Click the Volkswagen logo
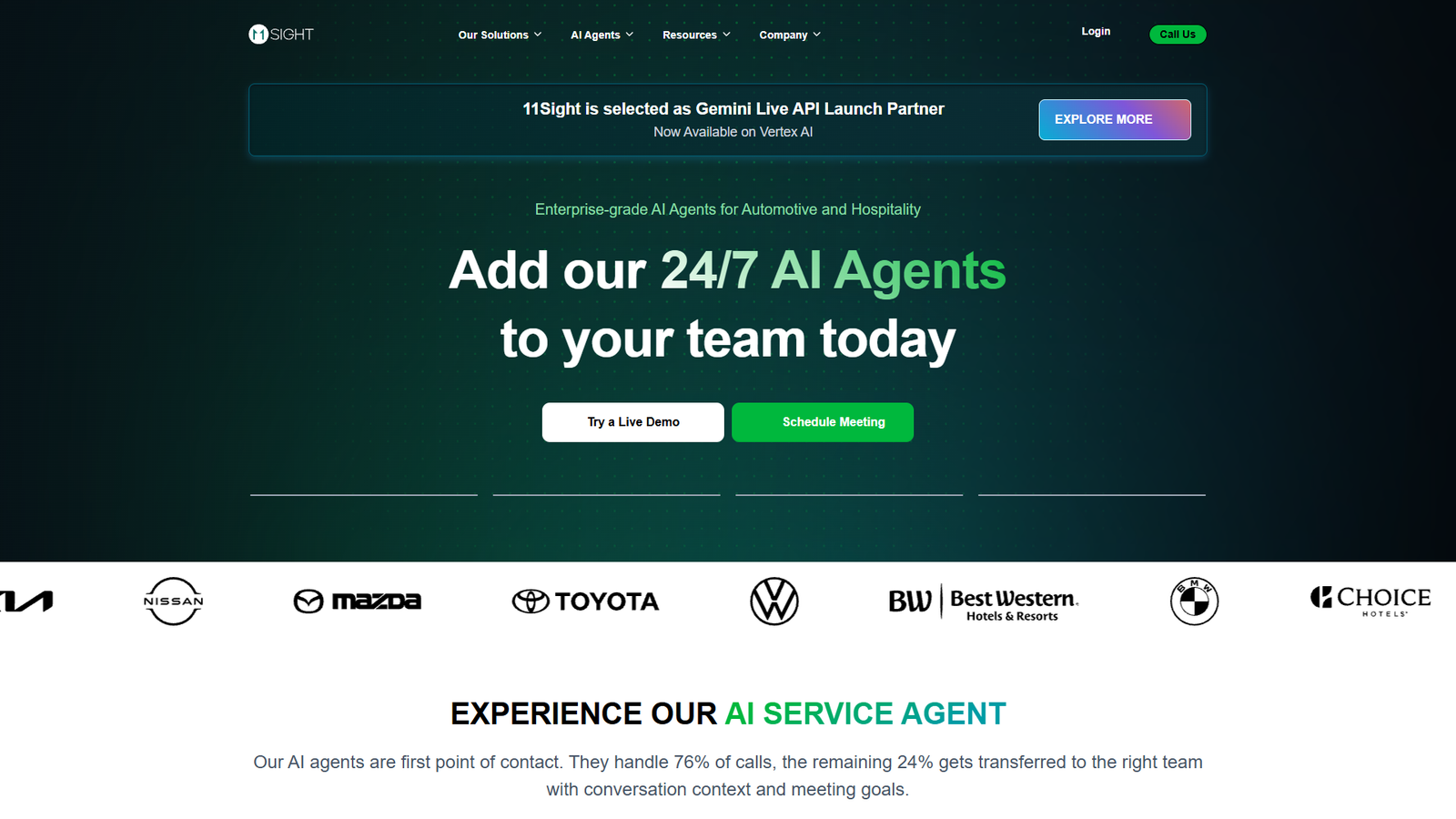 click(x=774, y=601)
